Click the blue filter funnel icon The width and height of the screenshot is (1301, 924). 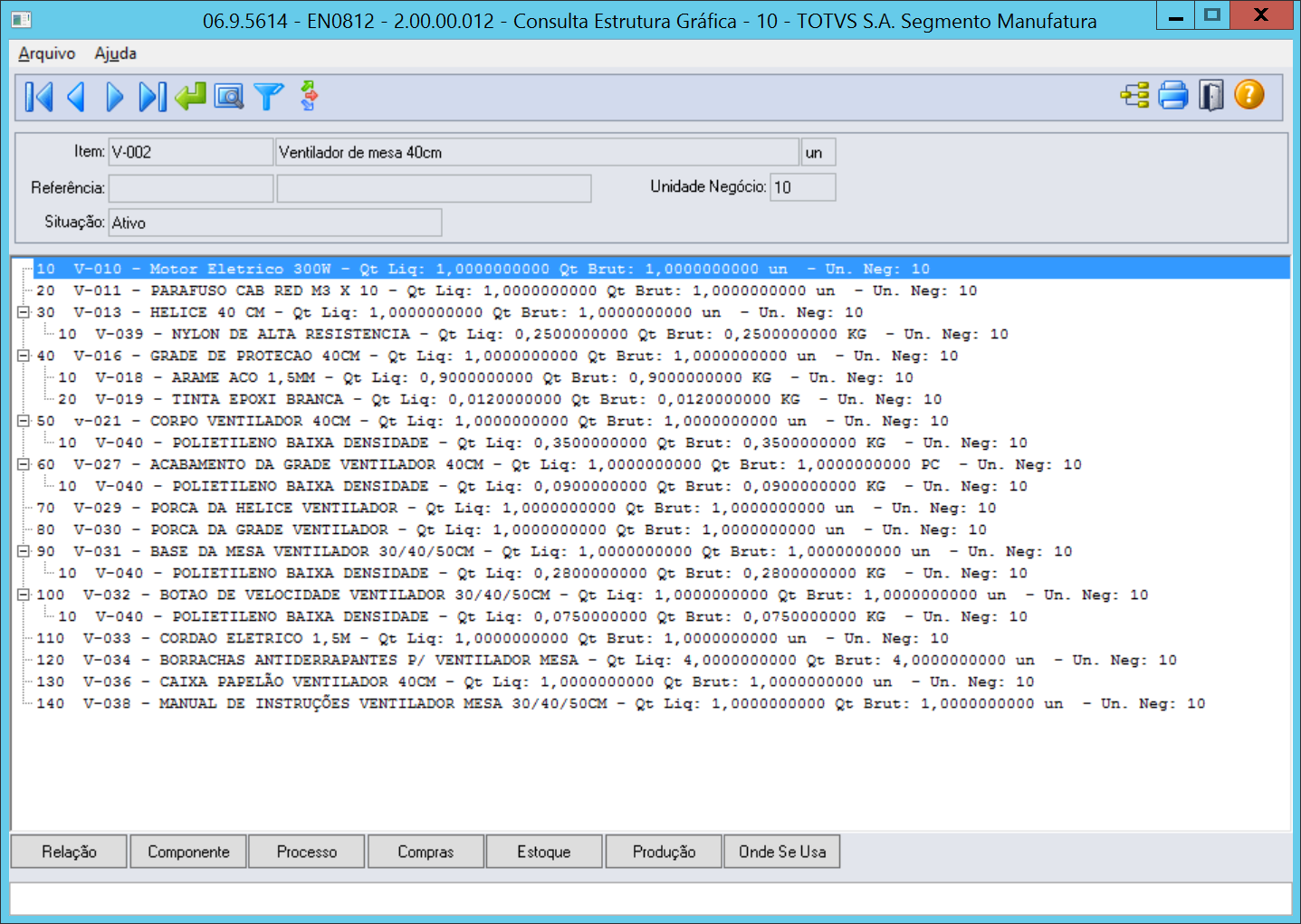268,96
